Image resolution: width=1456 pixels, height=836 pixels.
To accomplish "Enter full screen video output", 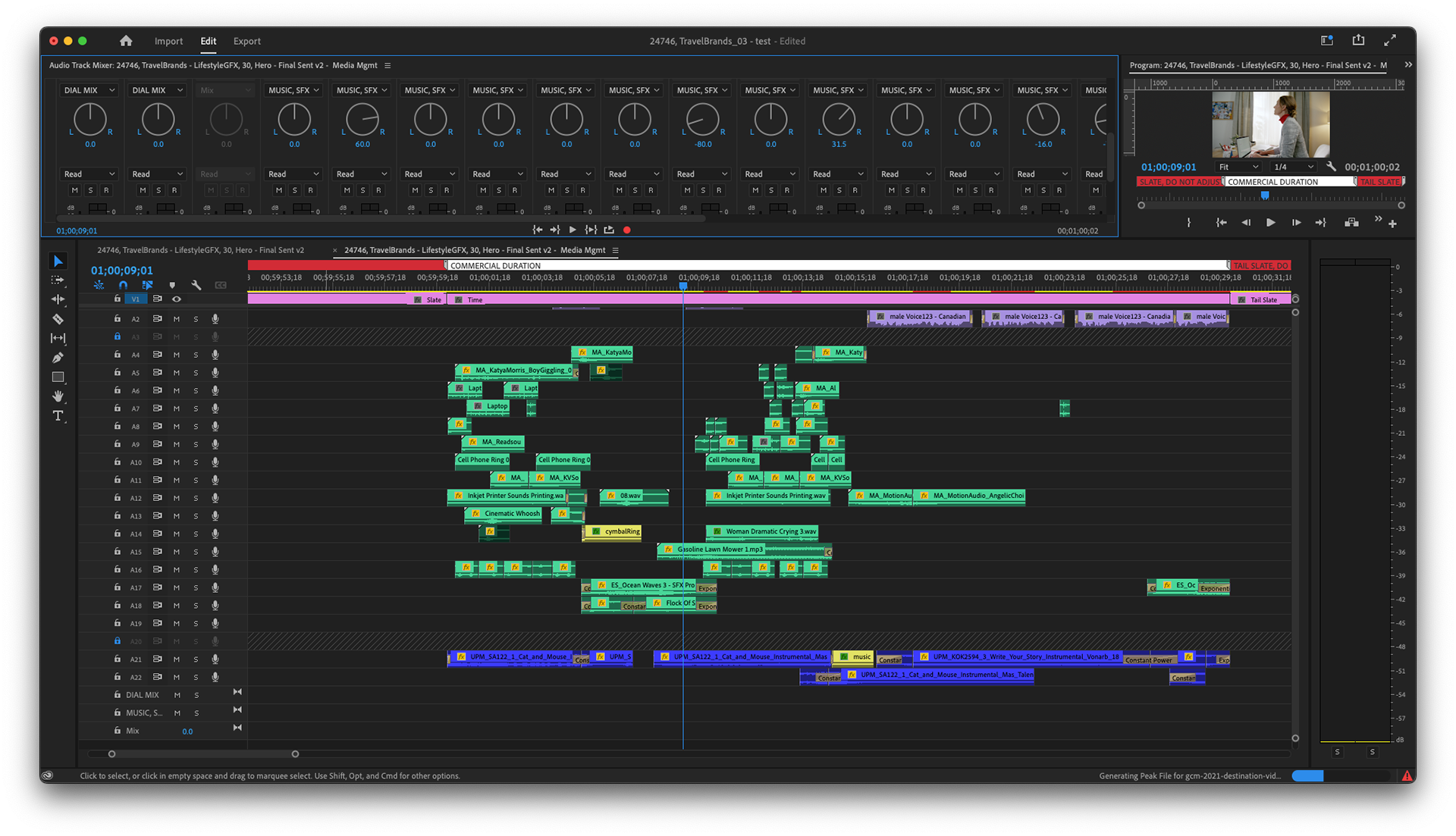I will pos(1390,40).
